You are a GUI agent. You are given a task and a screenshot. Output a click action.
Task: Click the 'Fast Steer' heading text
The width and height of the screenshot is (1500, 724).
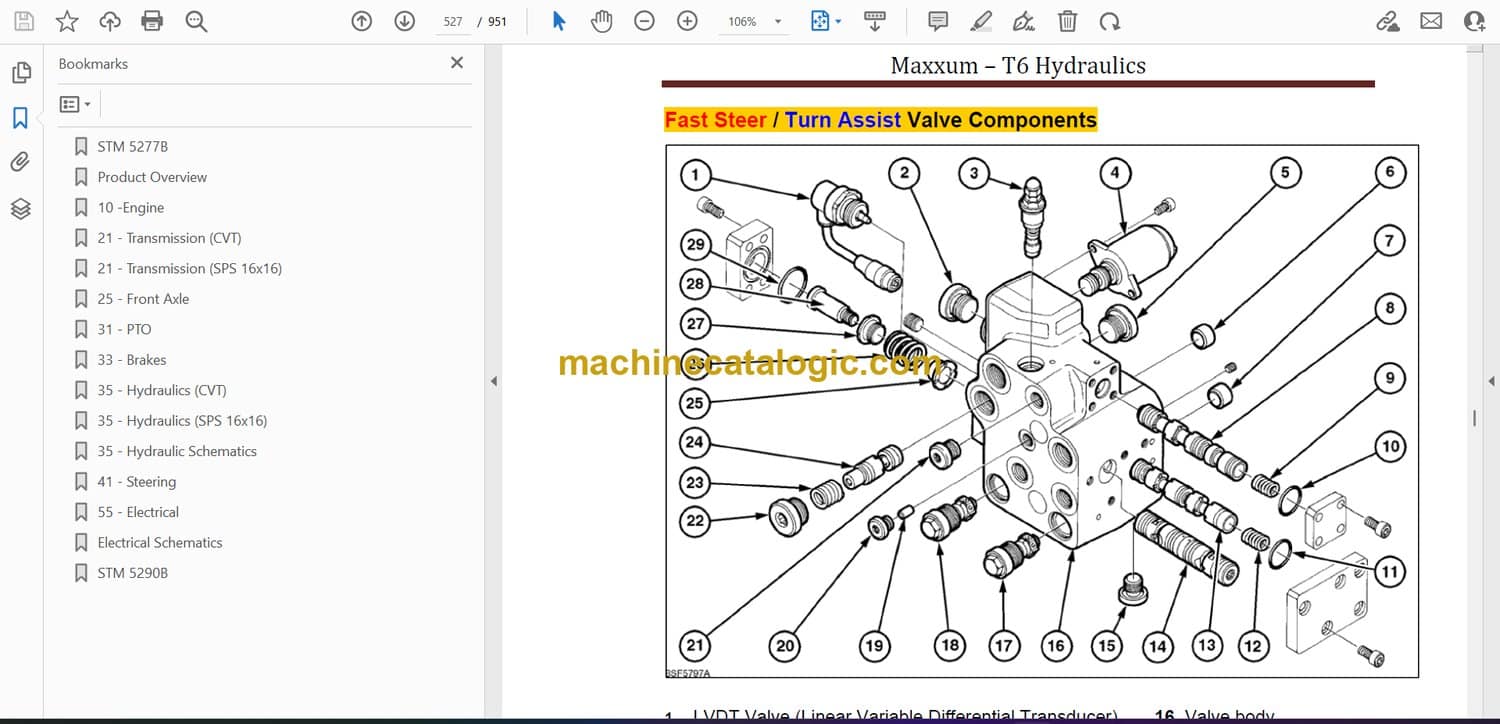coord(715,120)
